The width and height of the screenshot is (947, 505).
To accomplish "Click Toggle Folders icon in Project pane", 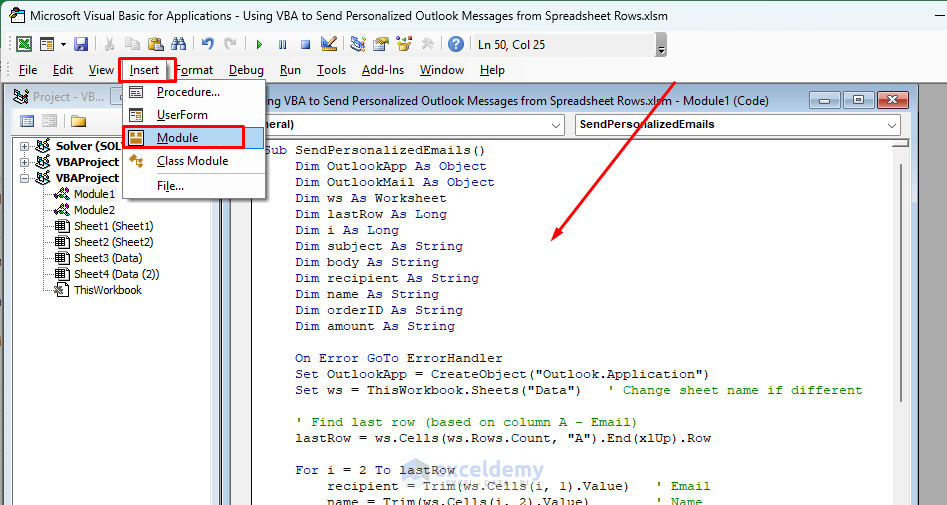I will (x=78, y=121).
